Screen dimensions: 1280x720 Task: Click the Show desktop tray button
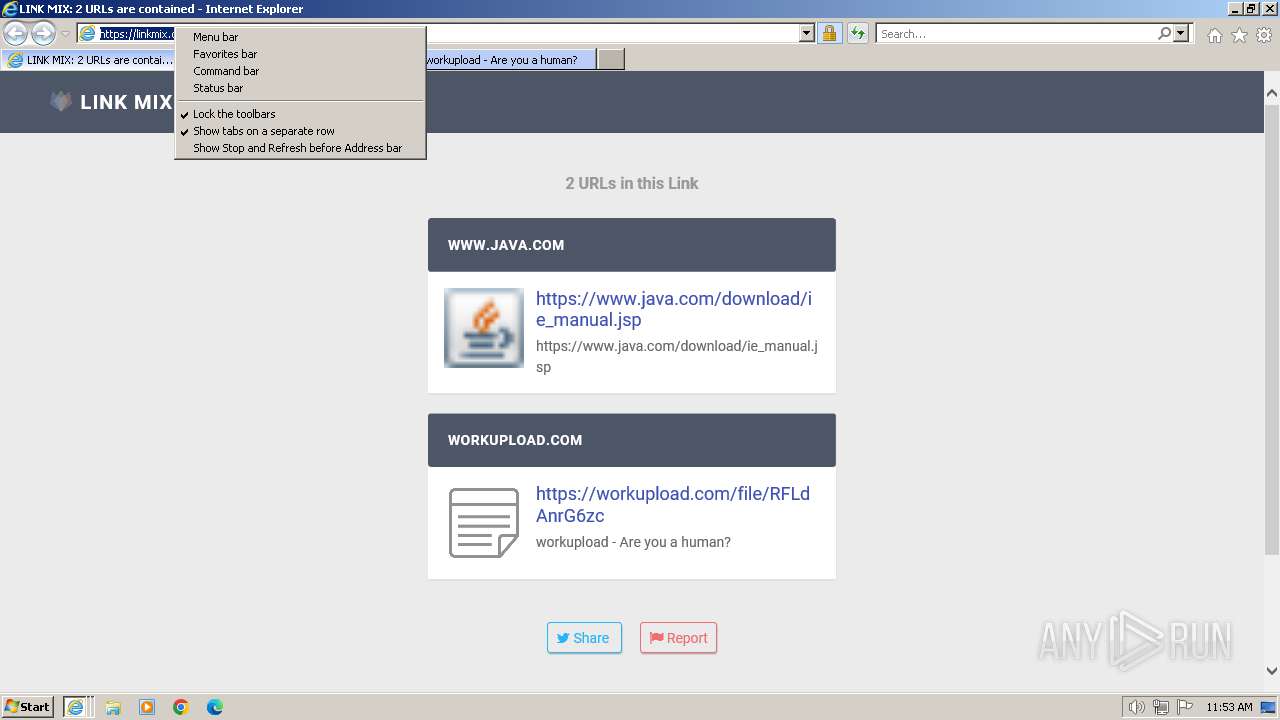click(x=1269, y=707)
